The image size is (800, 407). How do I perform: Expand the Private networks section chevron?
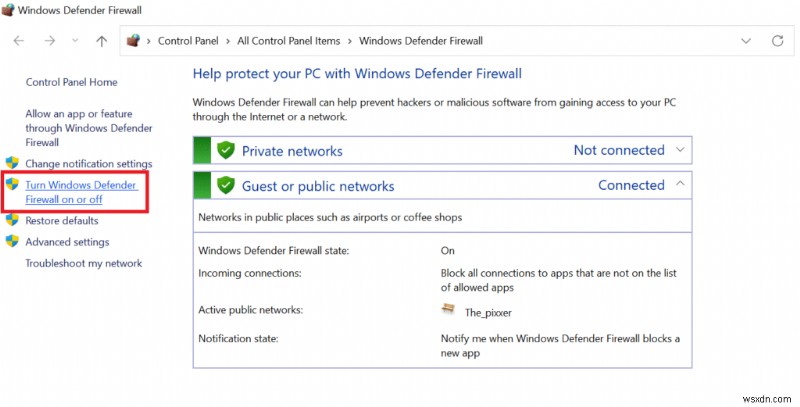pos(681,150)
